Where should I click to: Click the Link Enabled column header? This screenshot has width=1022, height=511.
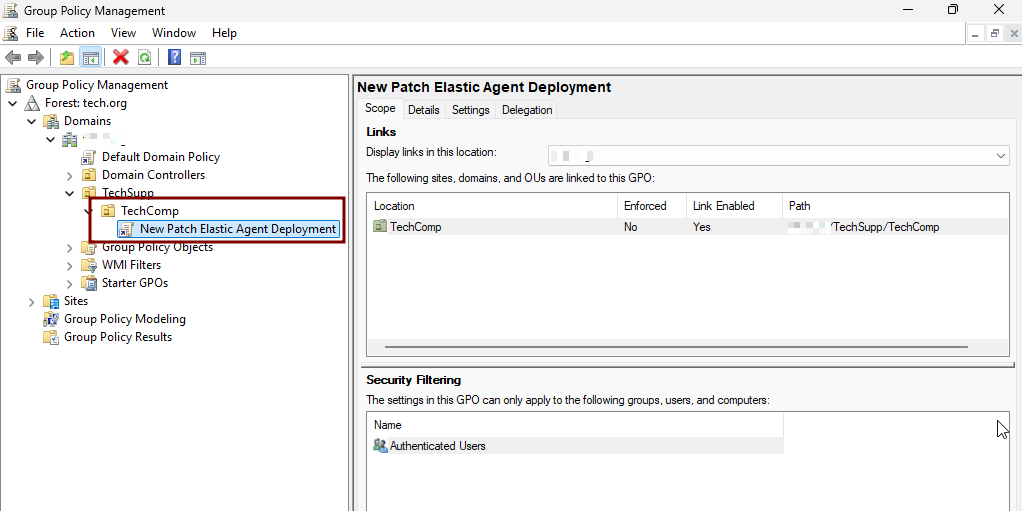723,206
